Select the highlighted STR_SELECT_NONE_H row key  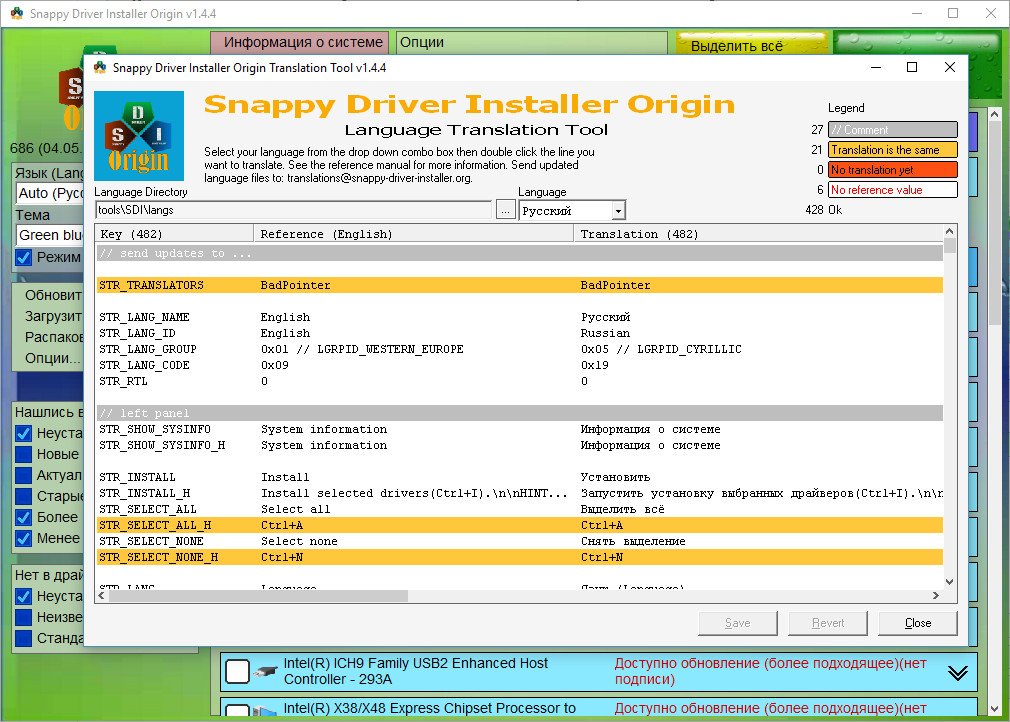158,558
